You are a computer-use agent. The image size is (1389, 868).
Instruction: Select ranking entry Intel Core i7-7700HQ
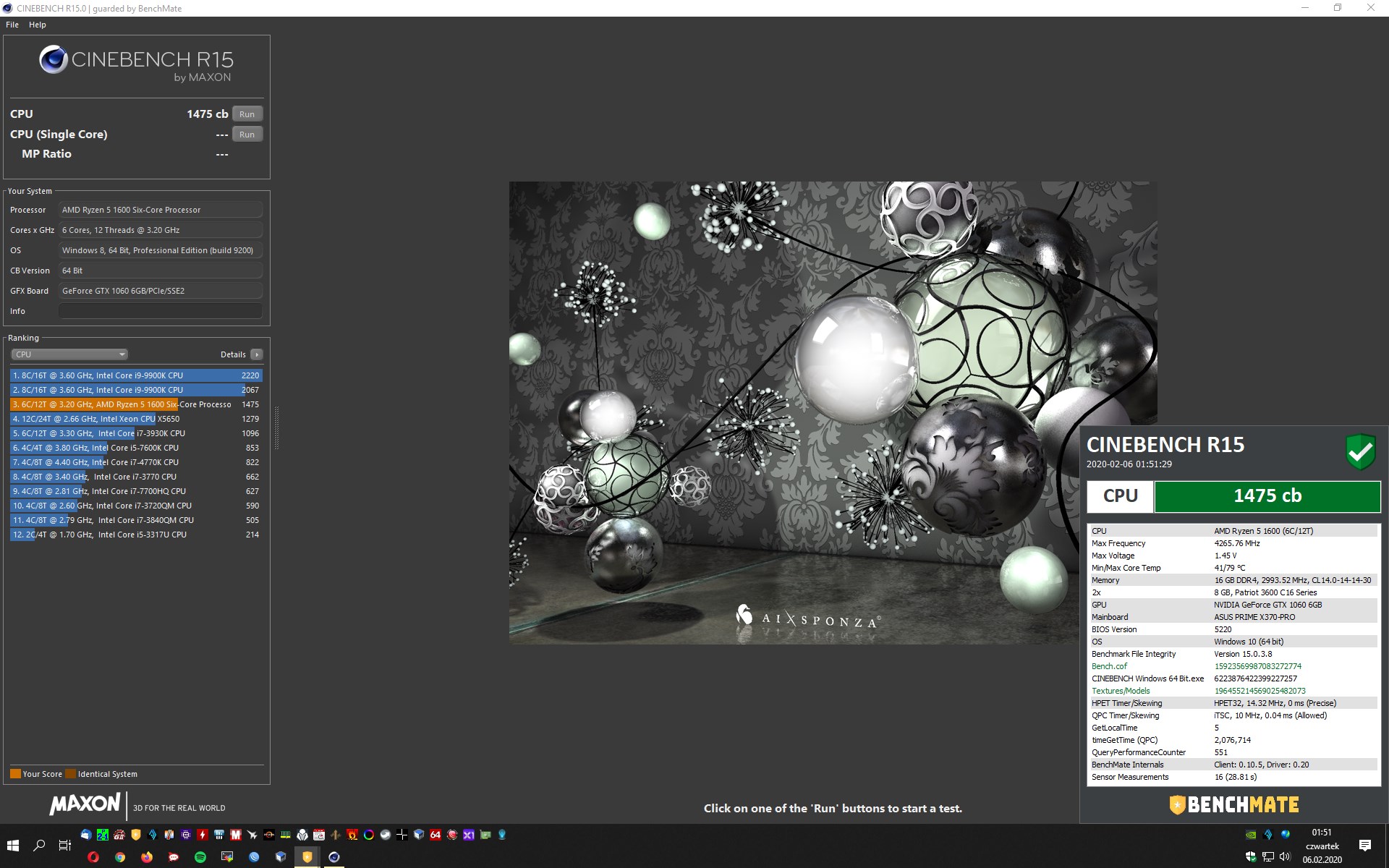(x=136, y=491)
